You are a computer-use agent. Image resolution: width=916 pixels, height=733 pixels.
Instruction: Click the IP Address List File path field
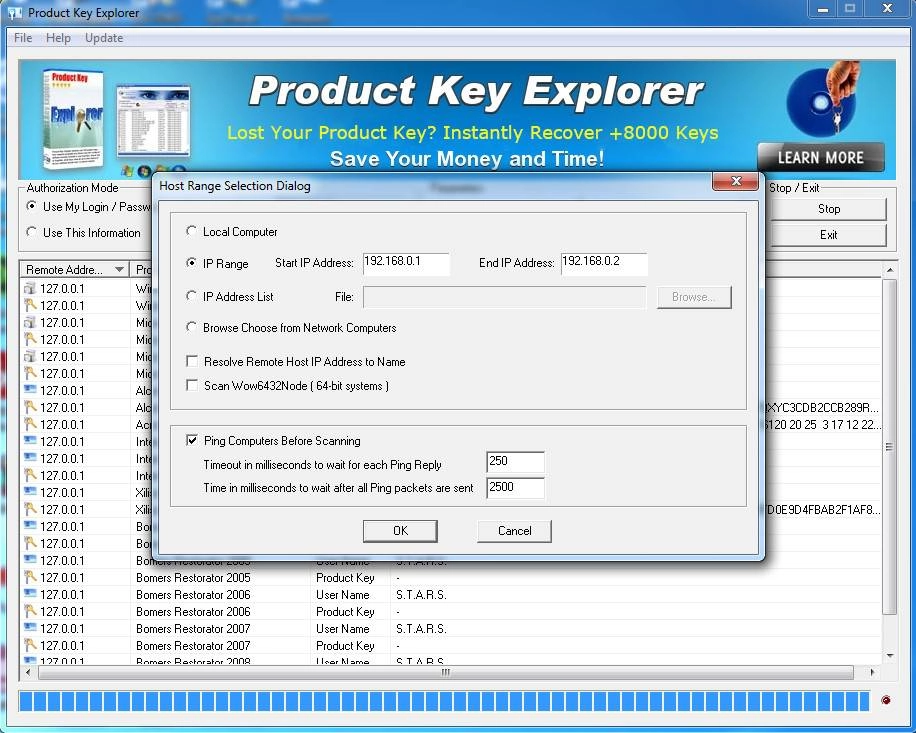coord(505,297)
